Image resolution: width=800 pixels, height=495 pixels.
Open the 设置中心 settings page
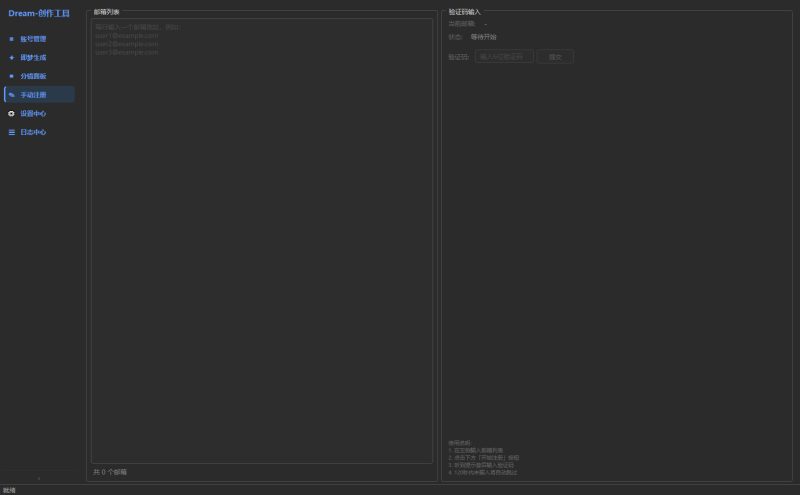tap(33, 114)
